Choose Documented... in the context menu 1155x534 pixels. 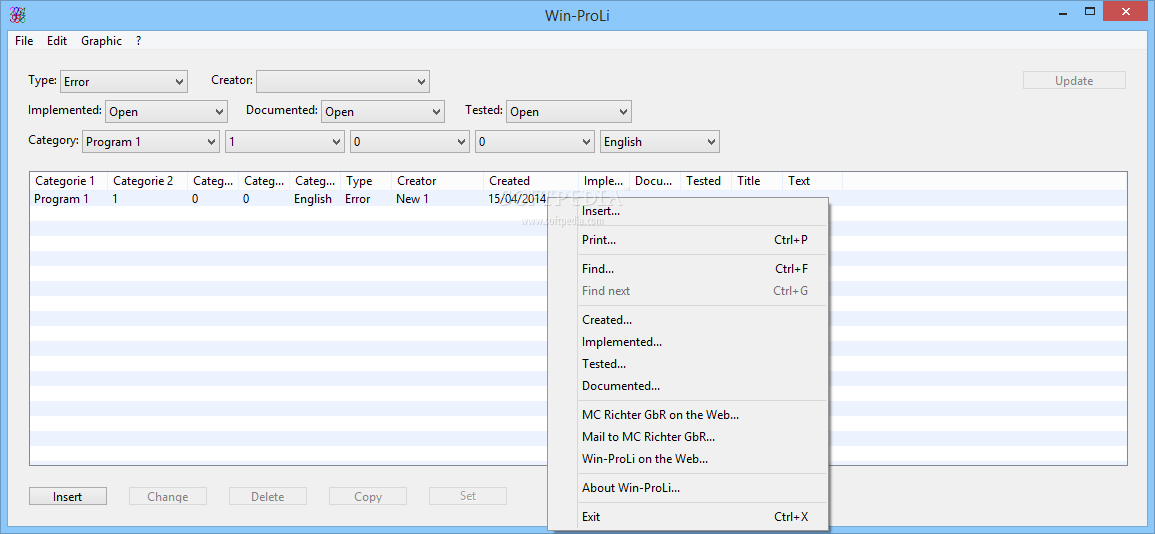[x=688, y=386]
